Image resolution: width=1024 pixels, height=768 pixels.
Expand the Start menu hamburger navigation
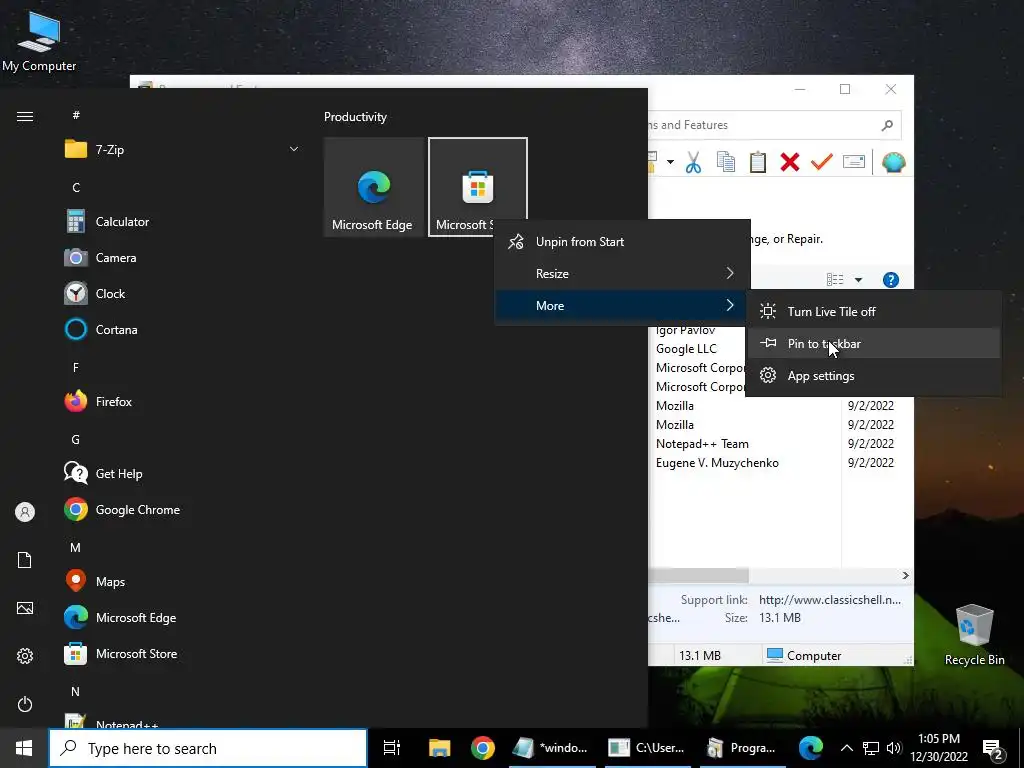coord(25,117)
